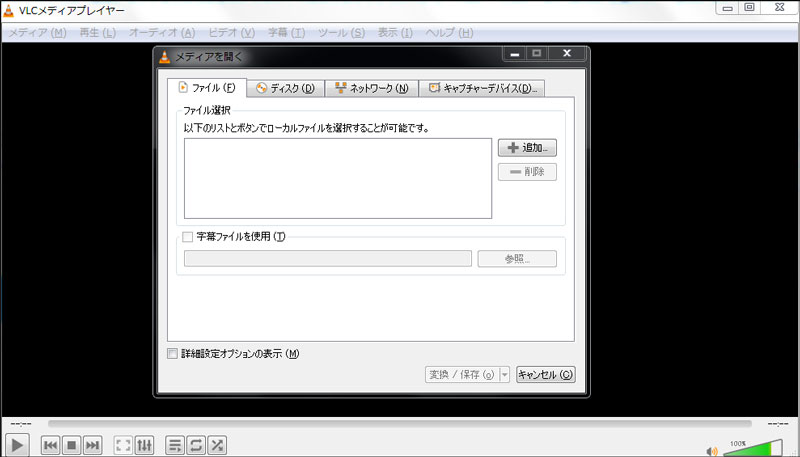Open ツール (S) menu
800x457 pixels.
pyautogui.click(x=341, y=33)
